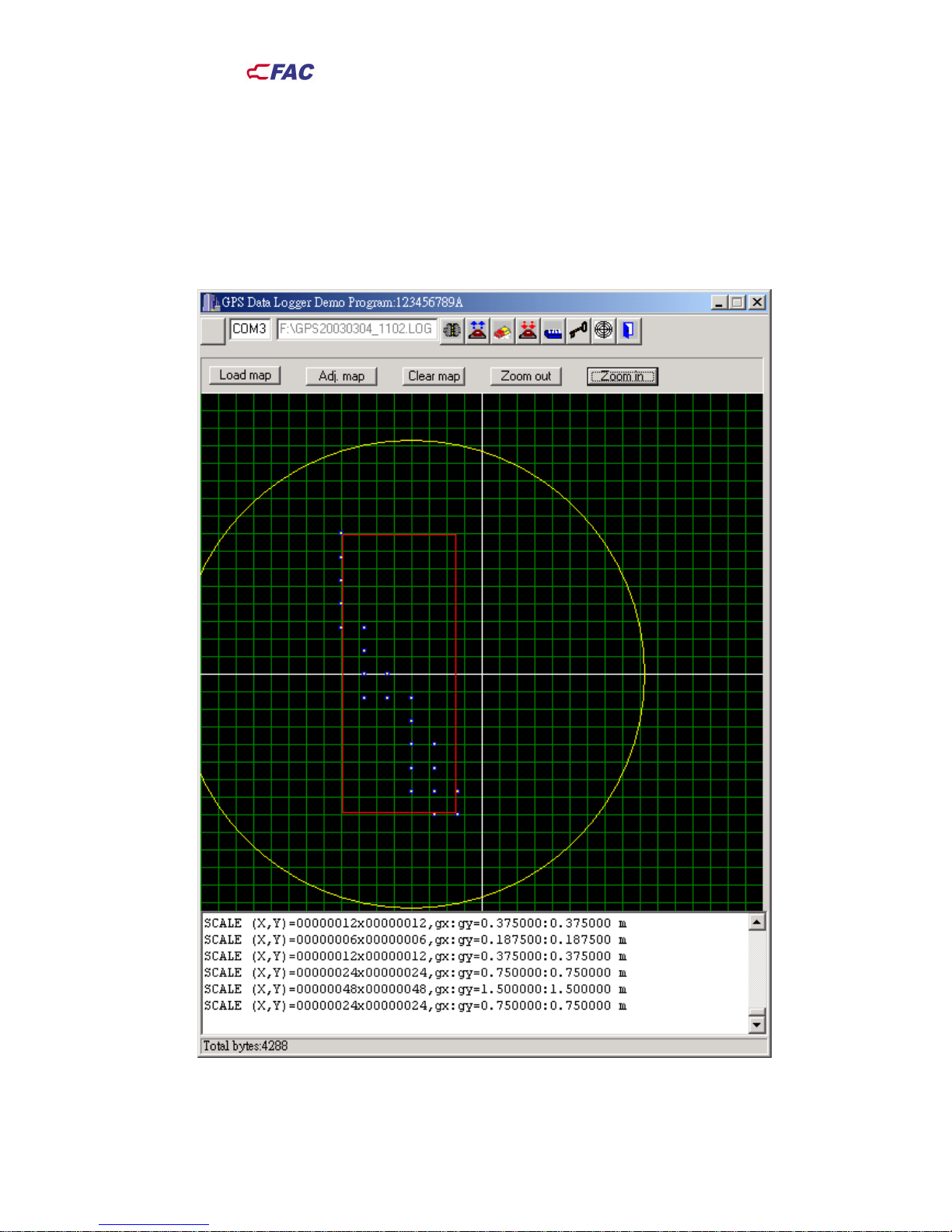Click the GPS20030304_1102.LOG file path field
Viewport: 952px width, 1232px height.
[357, 329]
